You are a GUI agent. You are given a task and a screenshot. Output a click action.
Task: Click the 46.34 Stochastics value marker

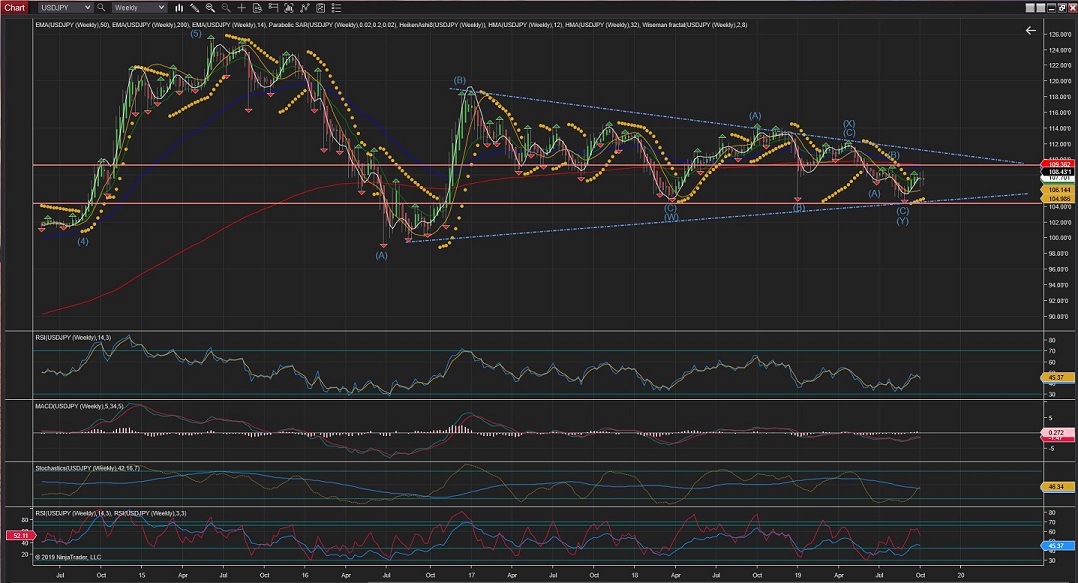1057,487
